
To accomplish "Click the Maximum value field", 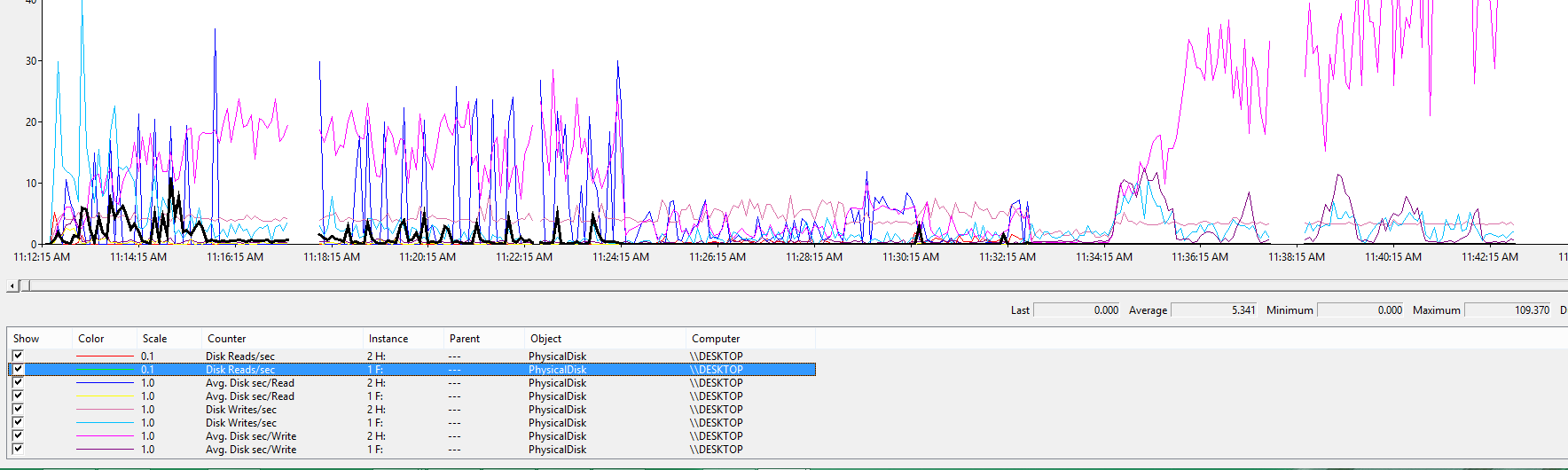I will pyautogui.click(x=1508, y=310).
